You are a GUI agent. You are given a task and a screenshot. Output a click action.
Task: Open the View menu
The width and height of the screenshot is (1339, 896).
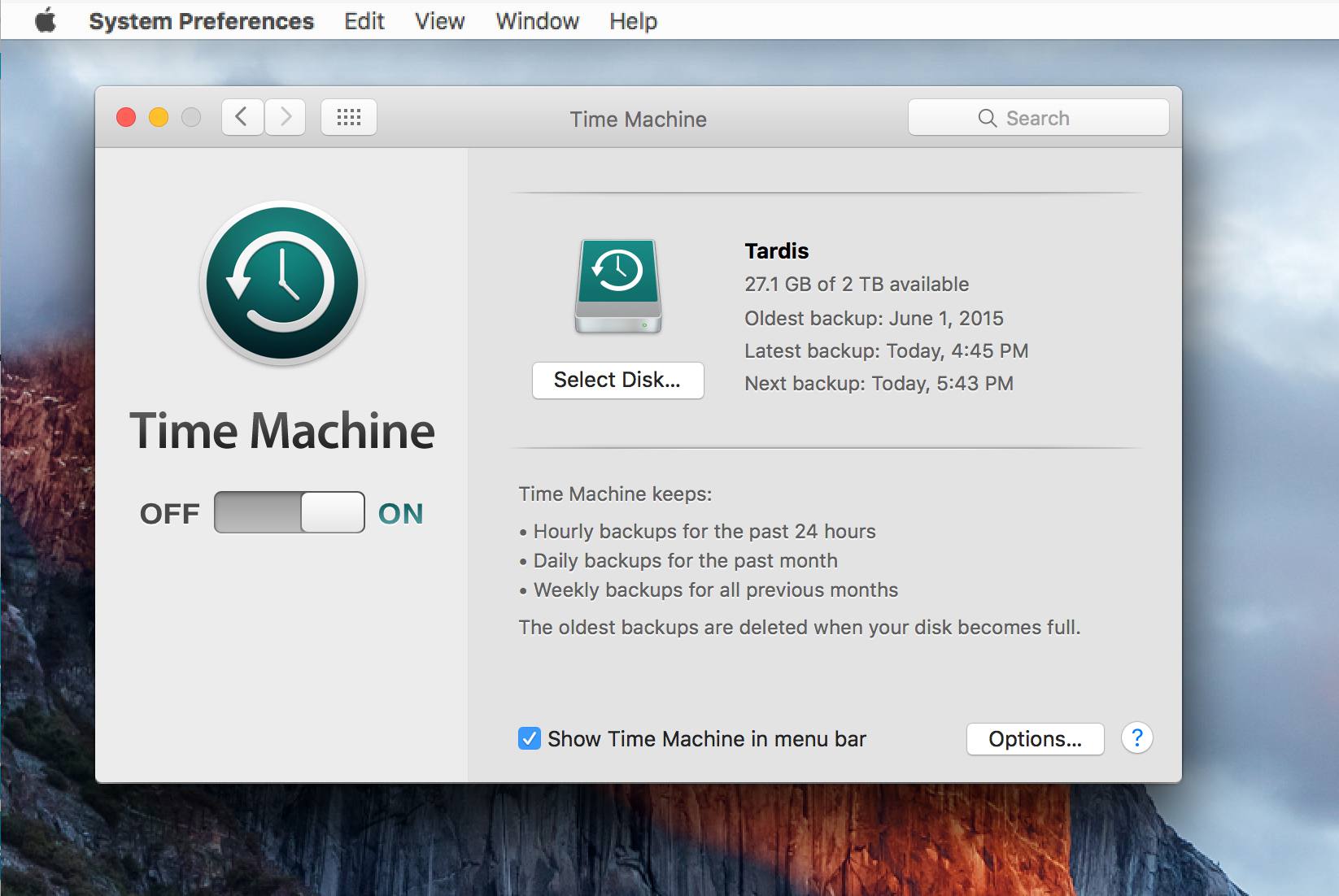coord(440,21)
